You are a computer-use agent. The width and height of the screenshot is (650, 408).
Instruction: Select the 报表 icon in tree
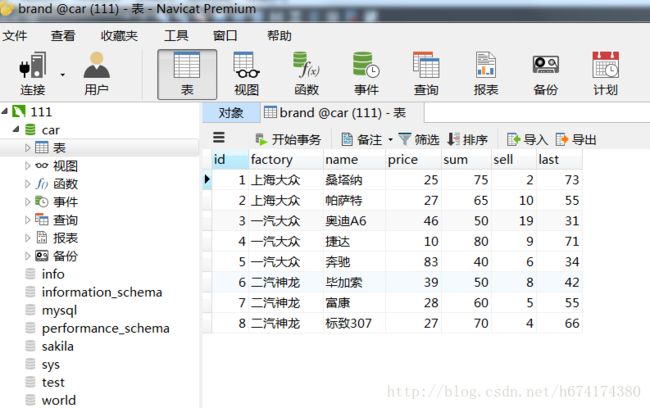(x=42, y=238)
